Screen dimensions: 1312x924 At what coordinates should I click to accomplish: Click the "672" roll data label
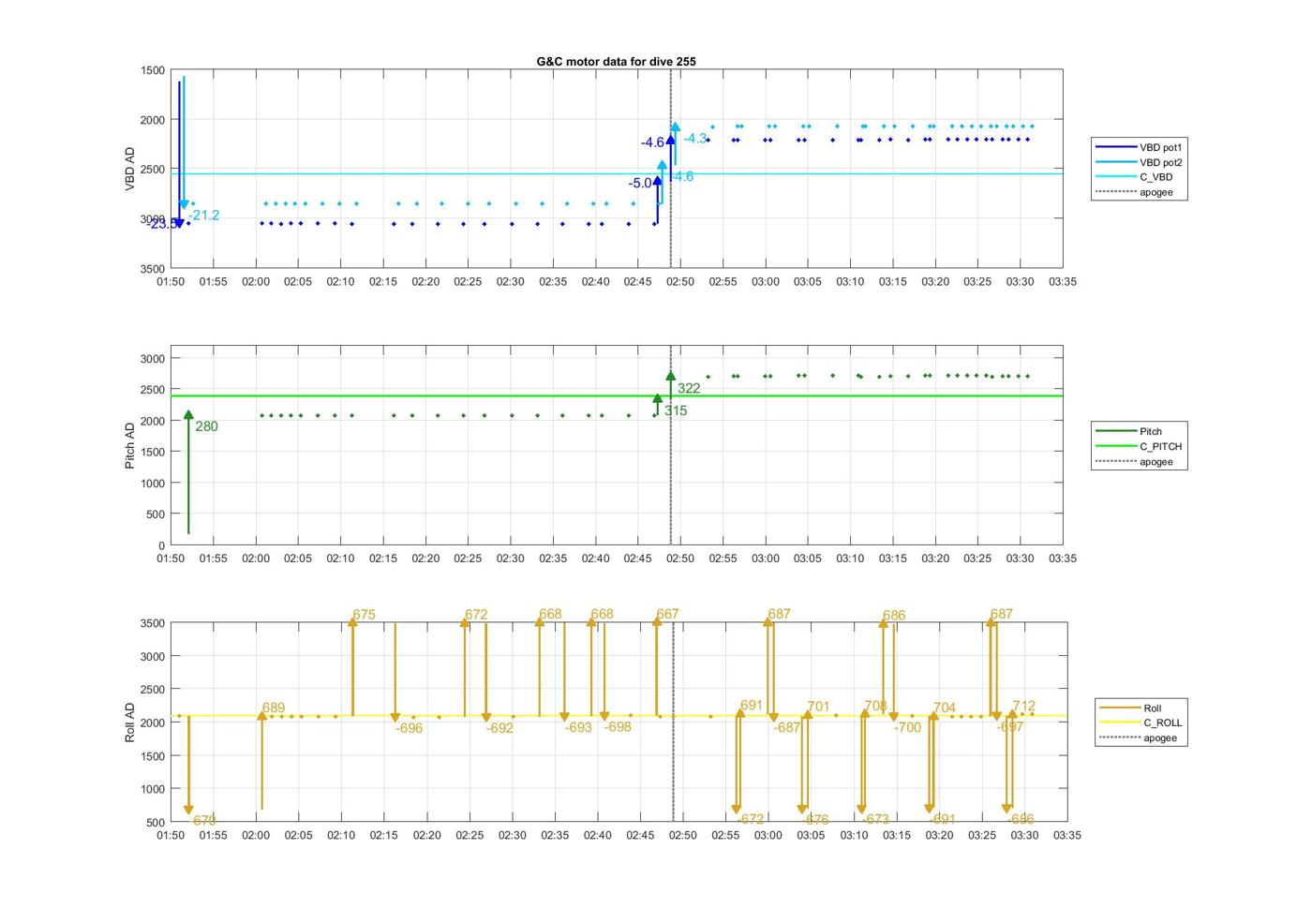pos(476,616)
